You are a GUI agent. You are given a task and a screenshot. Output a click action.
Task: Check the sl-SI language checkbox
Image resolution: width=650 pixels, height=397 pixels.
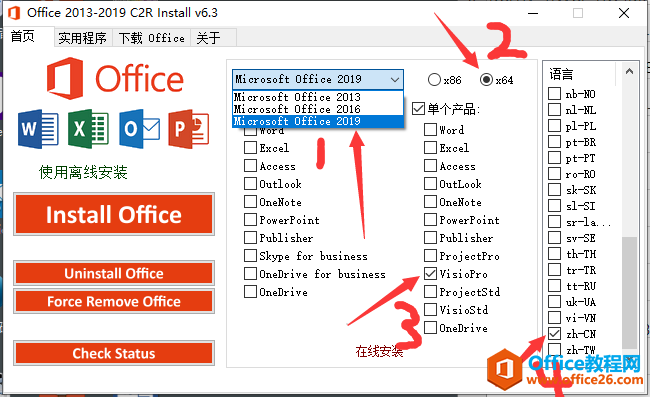[x=554, y=206]
